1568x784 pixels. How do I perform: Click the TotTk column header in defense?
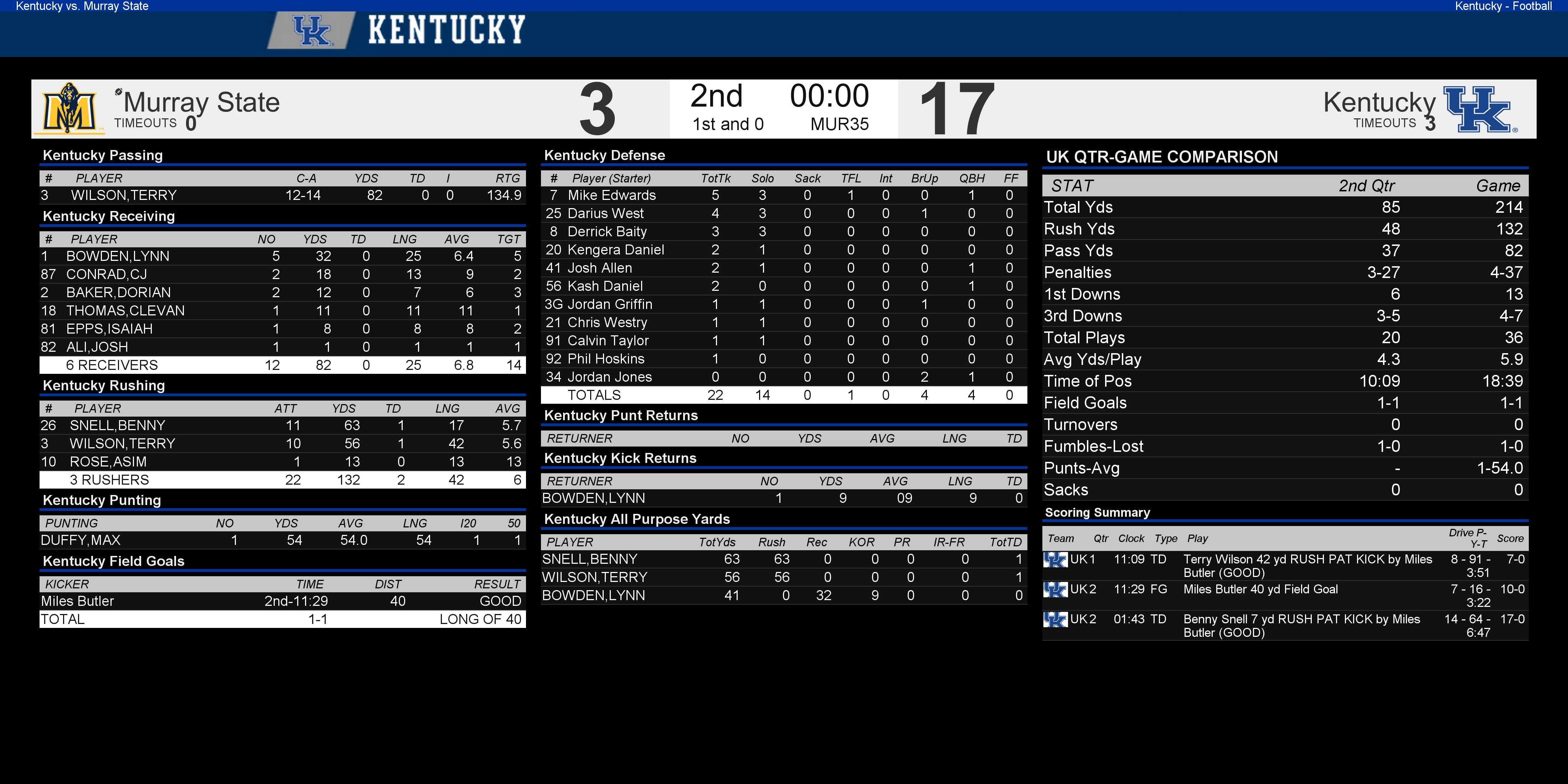pyautogui.click(x=715, y=178)
